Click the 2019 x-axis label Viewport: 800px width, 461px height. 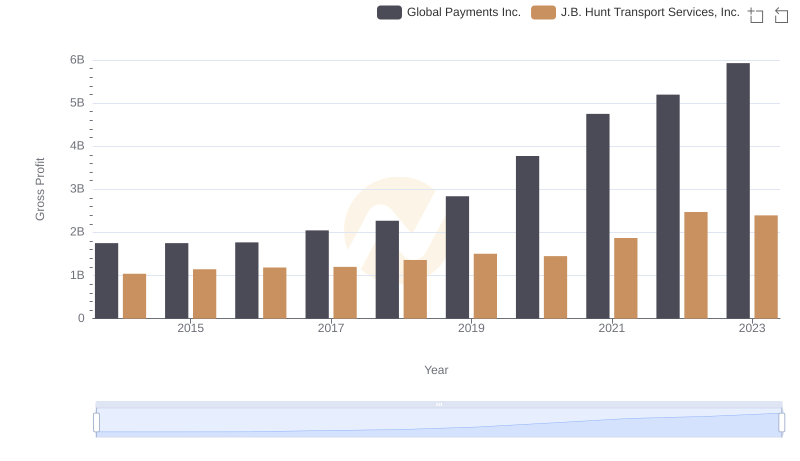point(471,328)
